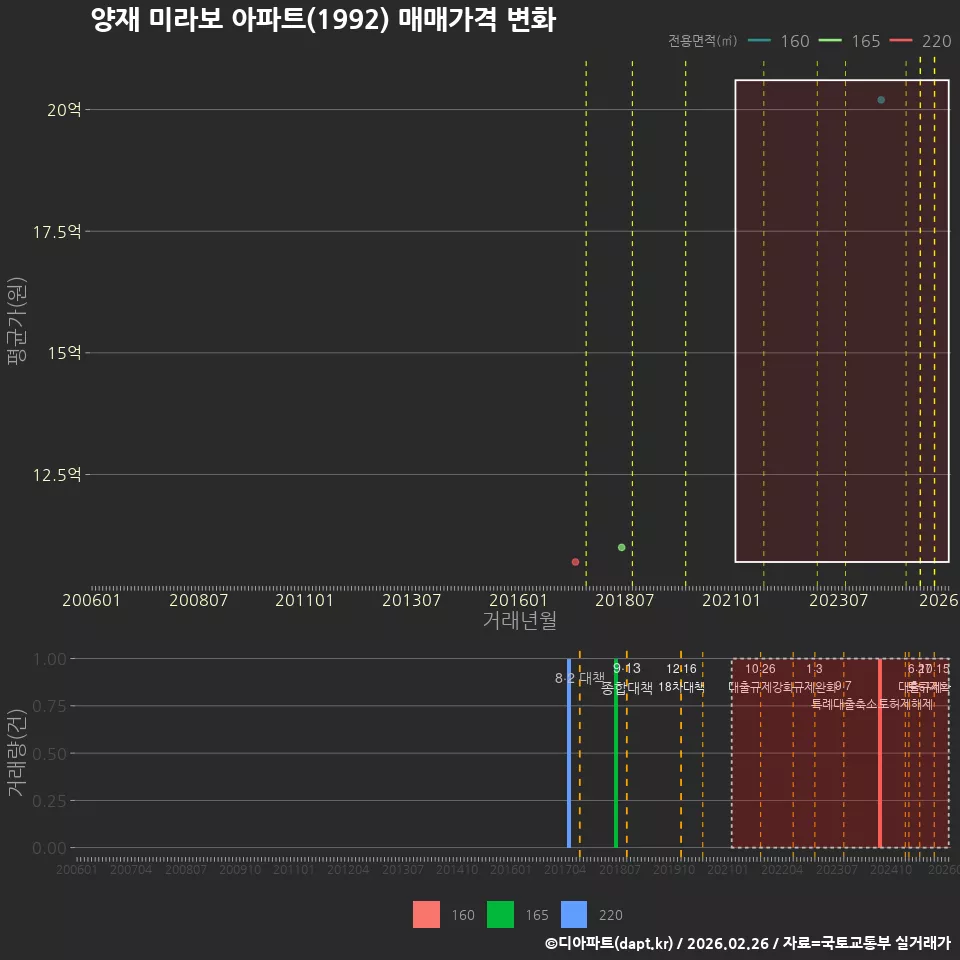Image resolution: width=960 pixels, height=960 pixels.
Task: Click the light-green 165 line legend entry
Action: tap(850, 41)
